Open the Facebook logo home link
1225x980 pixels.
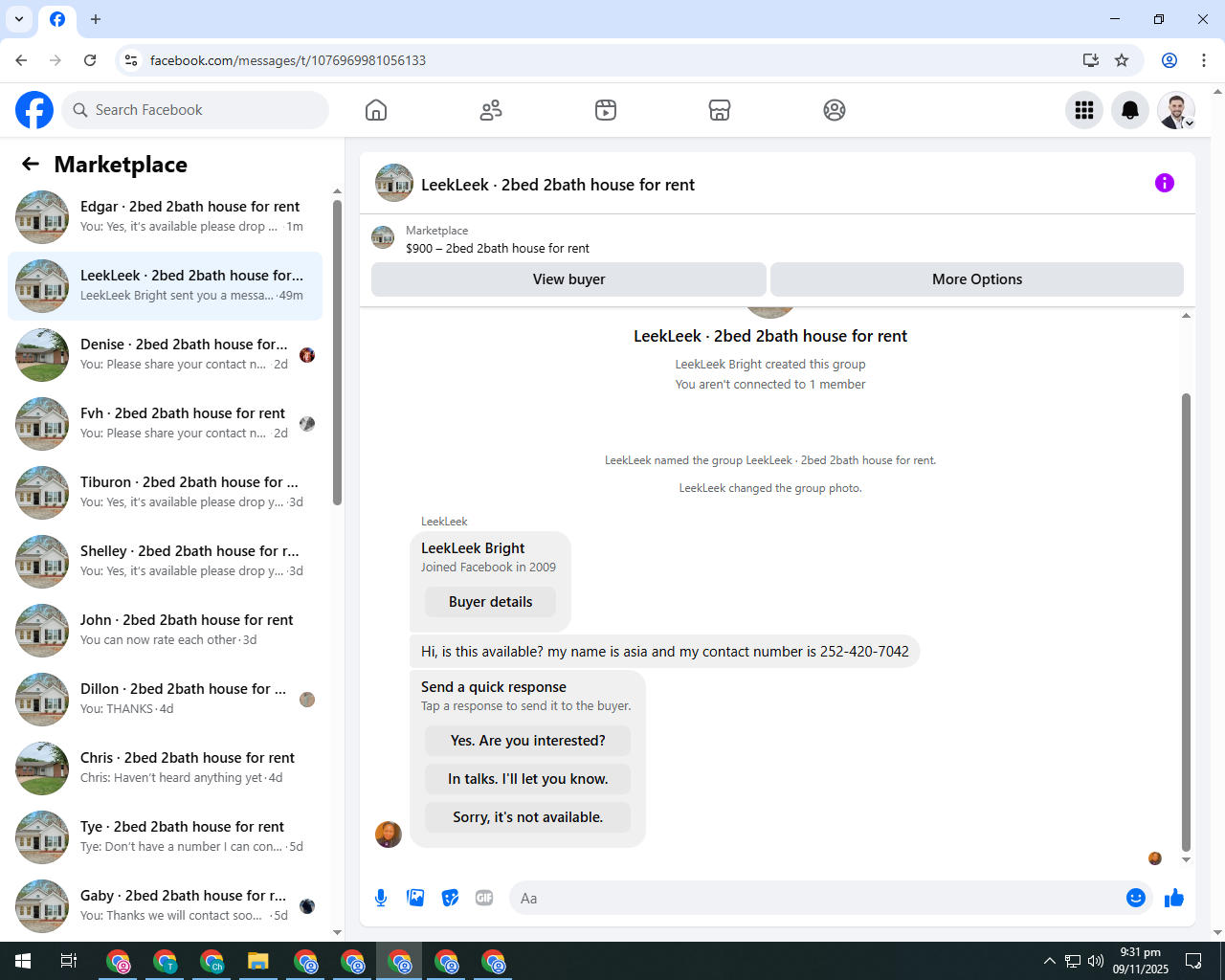click(34, 110)
